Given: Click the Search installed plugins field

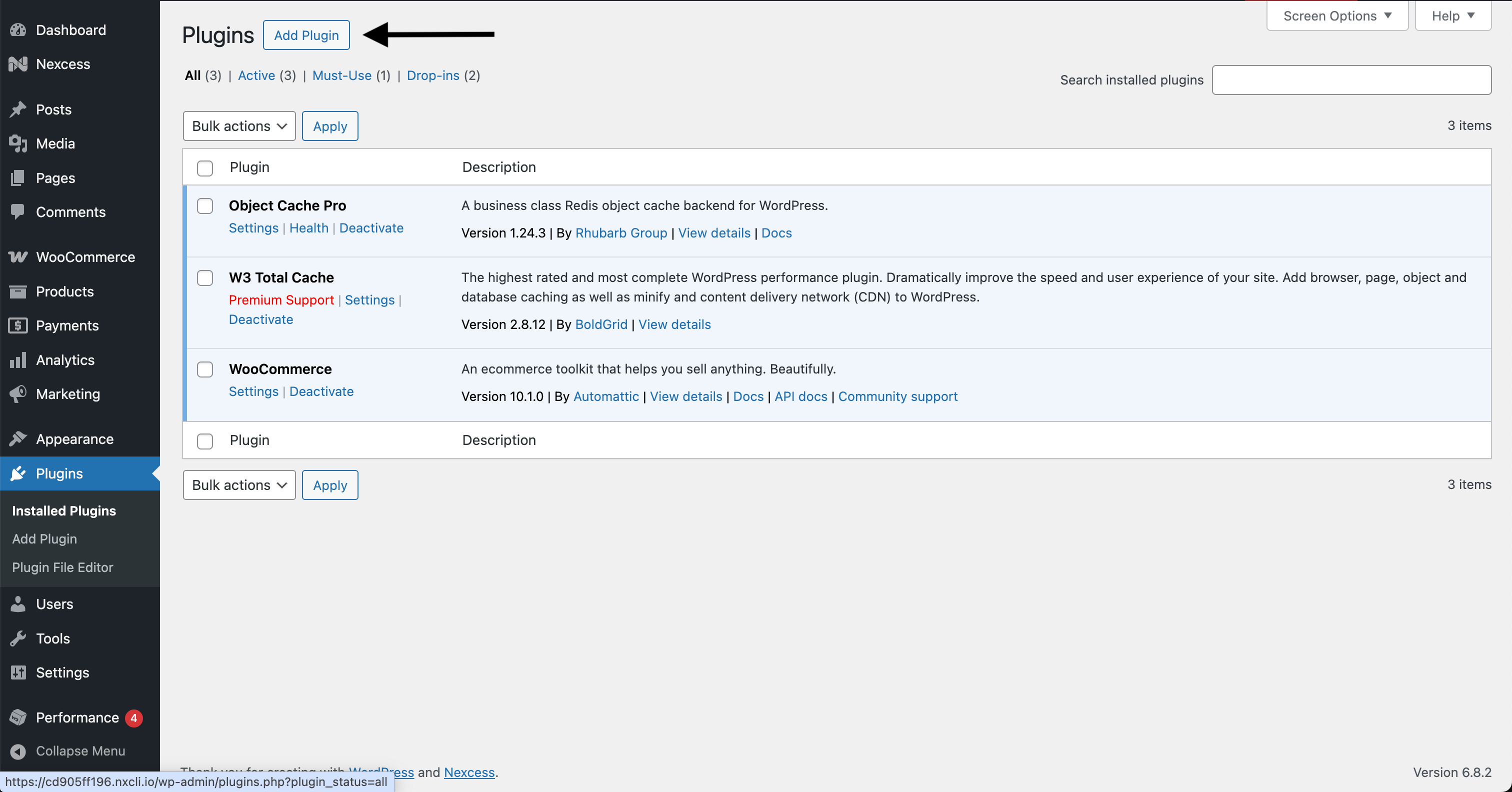Looking at the screenshot, I should coord(1351,80).
